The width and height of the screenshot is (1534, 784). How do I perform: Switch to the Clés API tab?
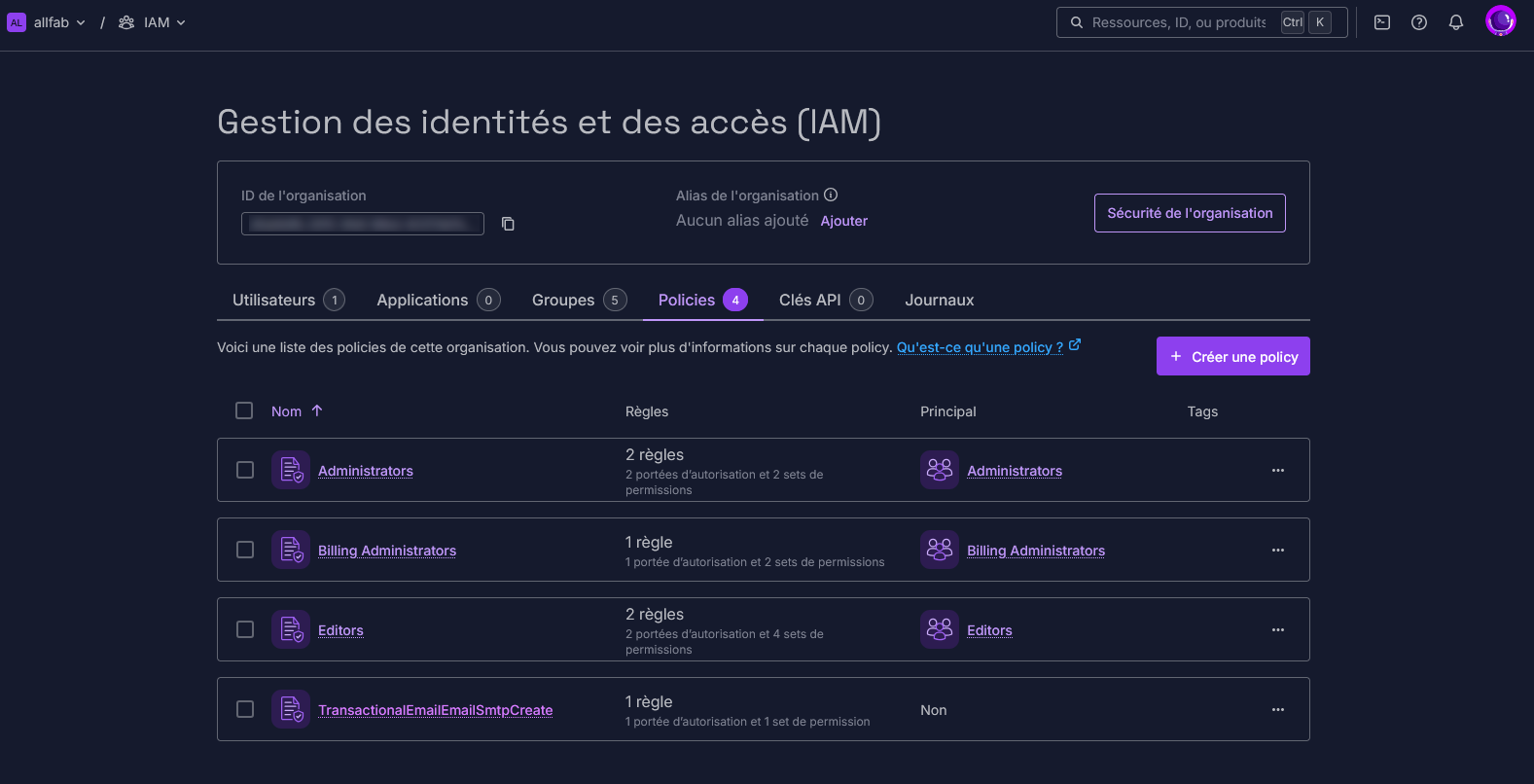(826, 300)
